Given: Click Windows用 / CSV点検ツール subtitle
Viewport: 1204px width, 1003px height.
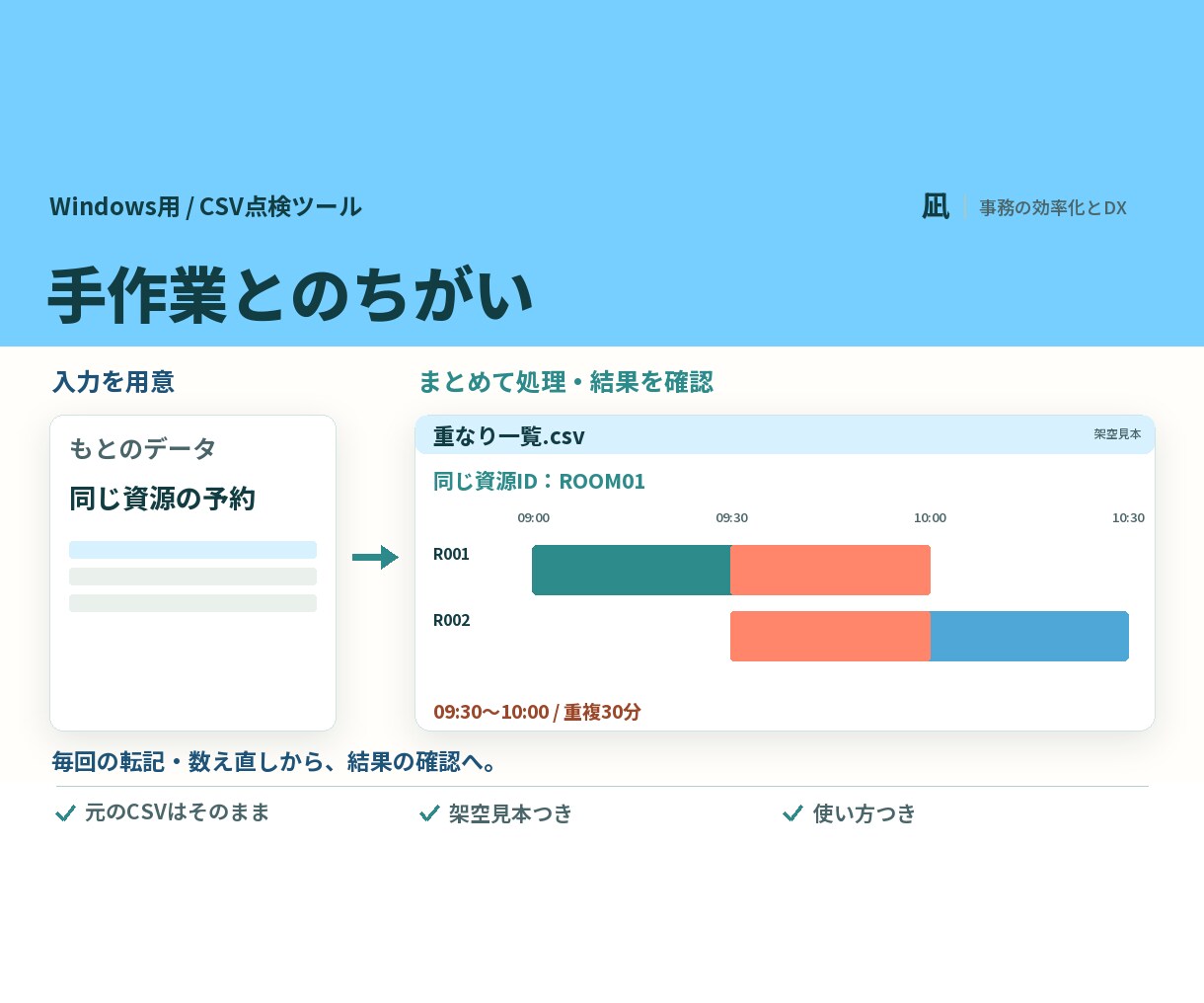Looking at the screenshot, I should coord(205,206).
